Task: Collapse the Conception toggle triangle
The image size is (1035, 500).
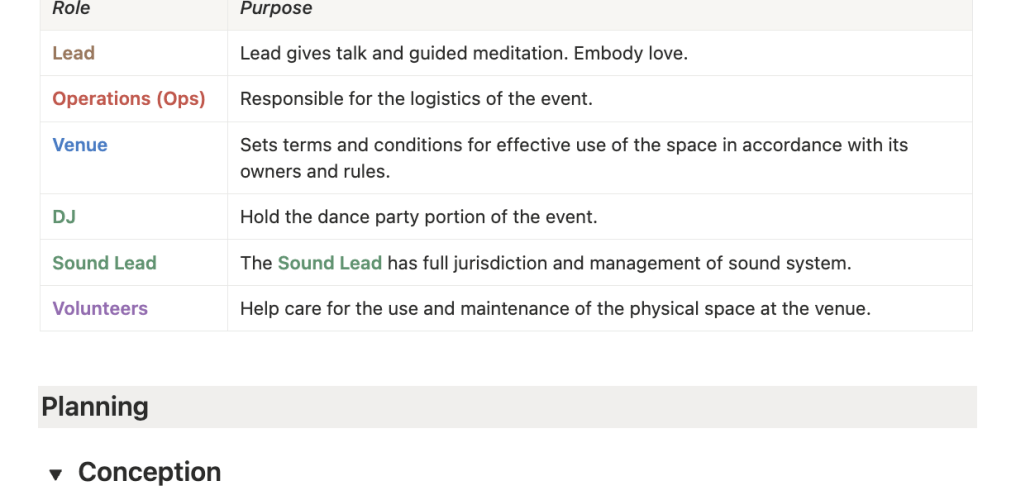Action: (56, 474)
